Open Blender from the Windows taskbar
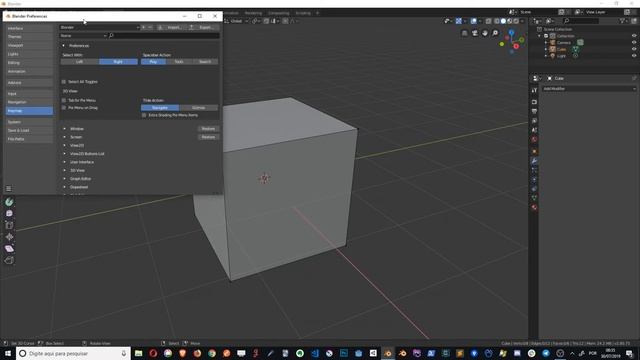Image resolution: width=640 pixels, height=360 pixels. point(388,353)
